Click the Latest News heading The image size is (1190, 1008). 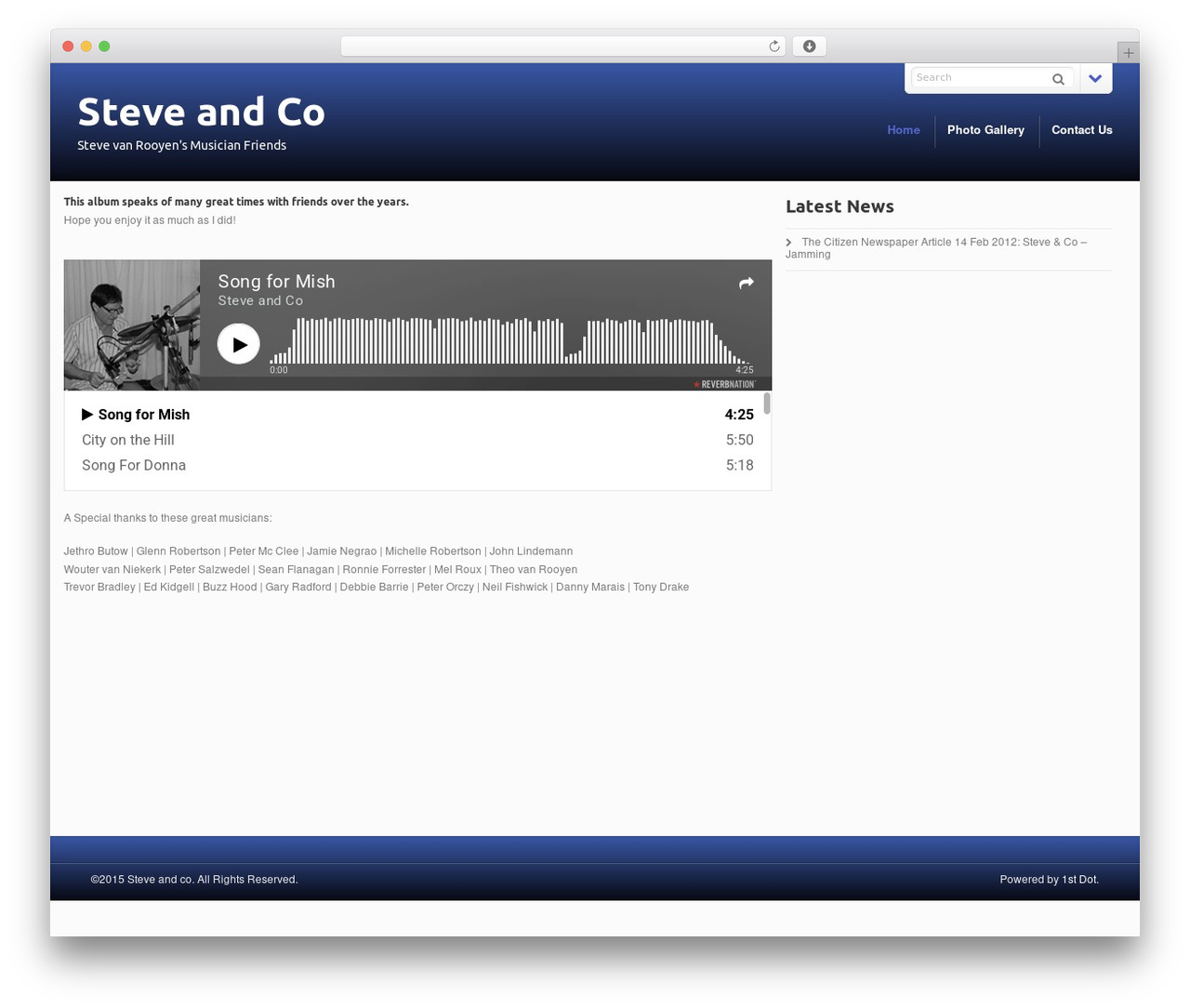point(840,206)
